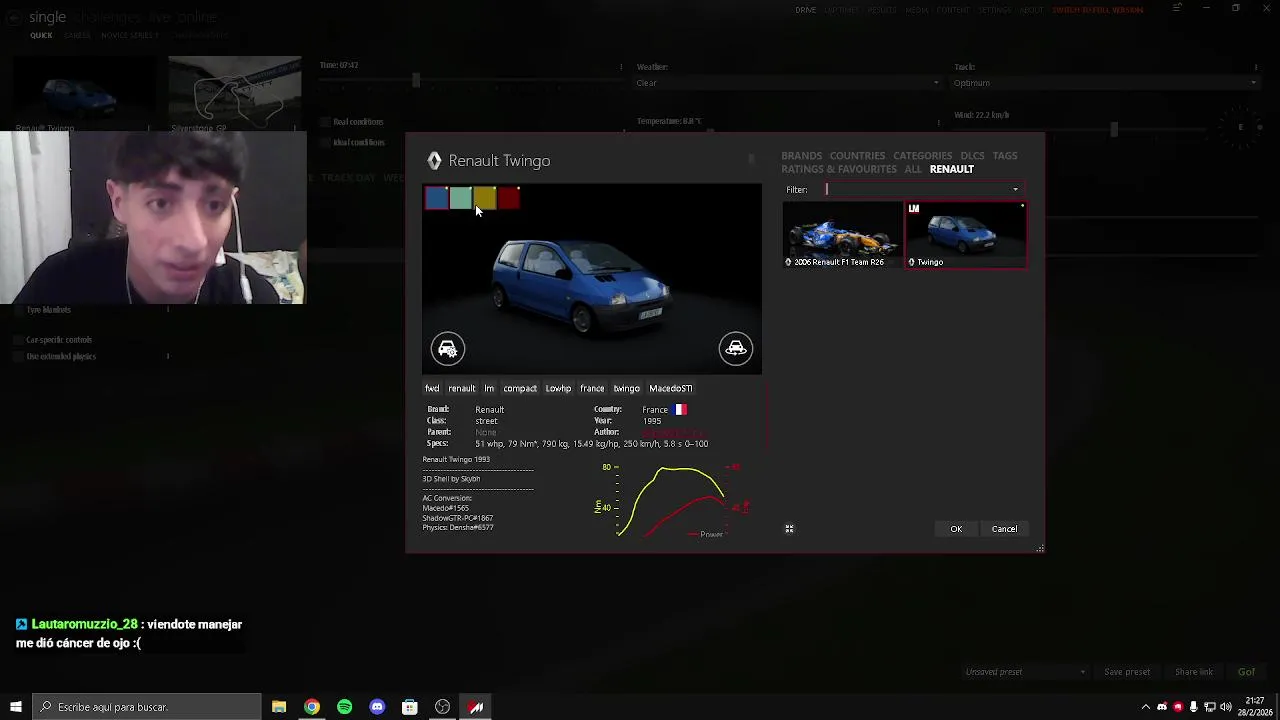Select the RENAULT tab
The image size is (1280, 720).
click(x=951, y=169)
